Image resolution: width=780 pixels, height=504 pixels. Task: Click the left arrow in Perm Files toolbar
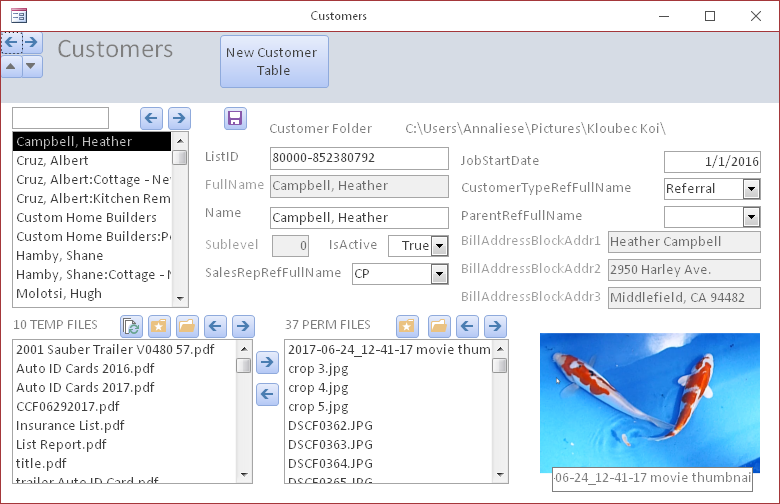tap(467, 326)
